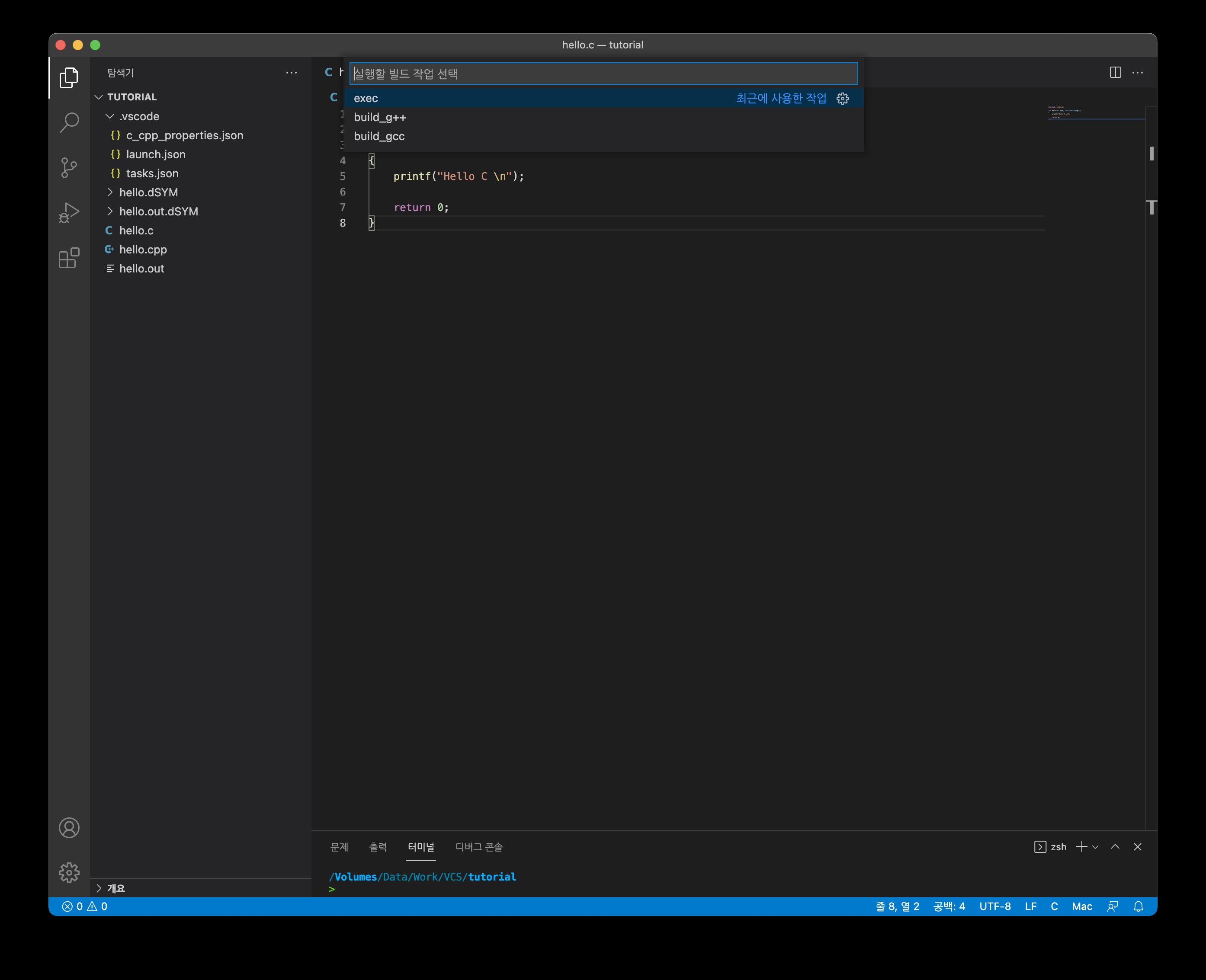Click line number 5 in gutter
The height and width of the screenshot is (980, 1206).
click(343, 176)
